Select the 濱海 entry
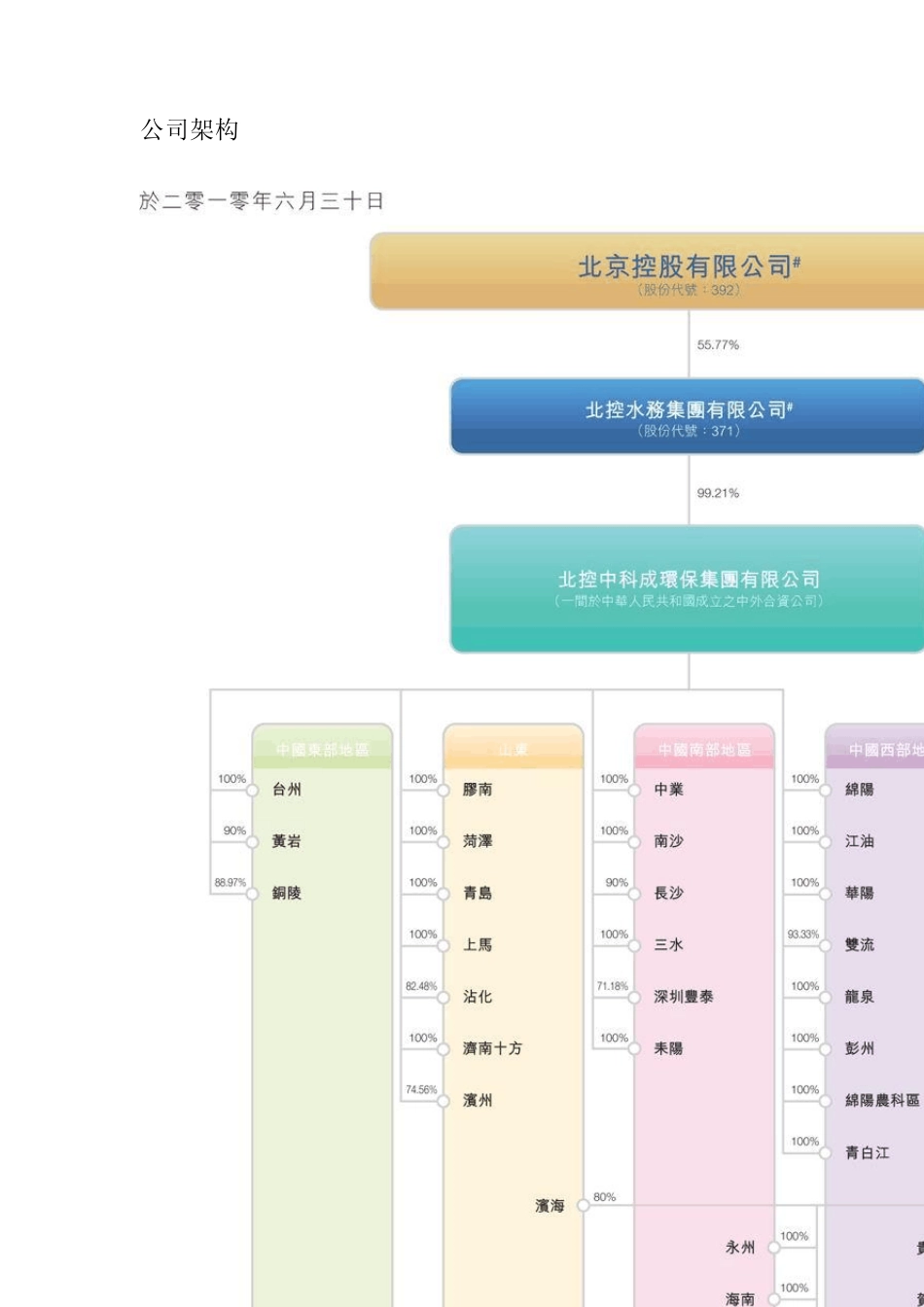The image size is (924, 1307). tap(550, 1206)
